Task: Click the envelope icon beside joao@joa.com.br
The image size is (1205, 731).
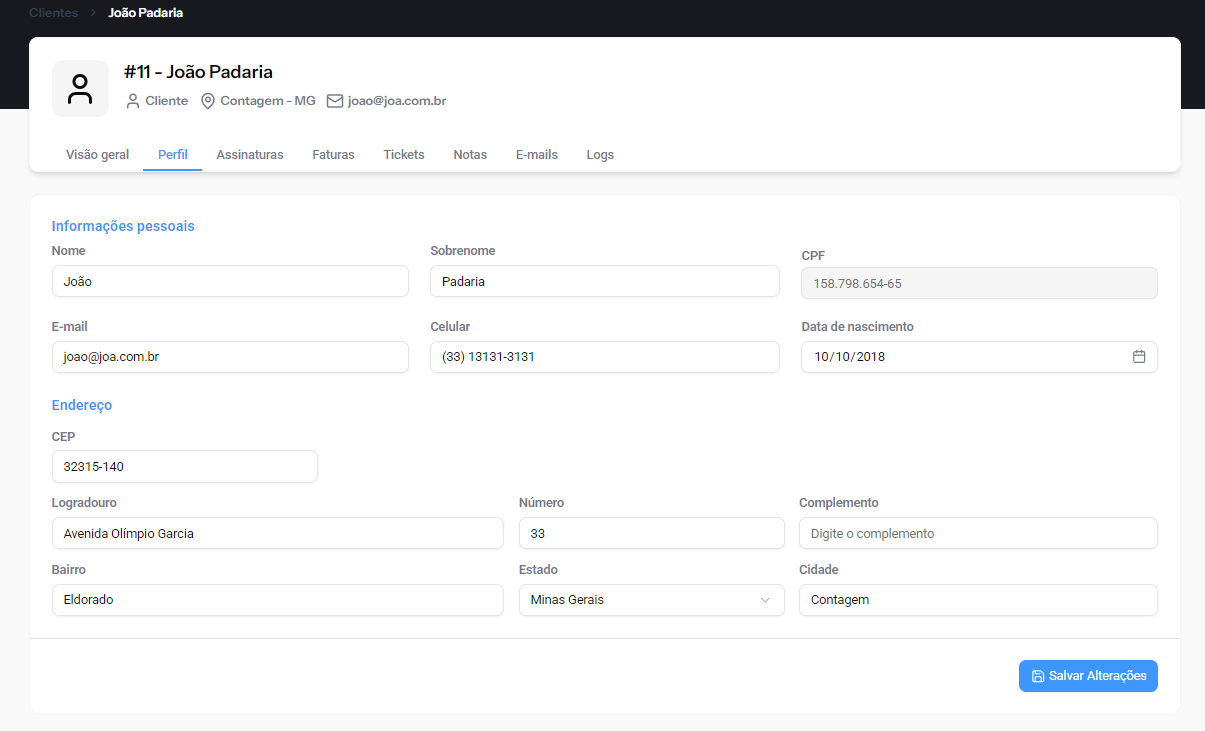Action: (335, 101)
